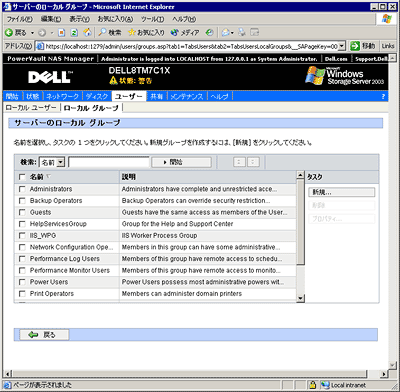Toggle the select-all checkbox in header
400x392 pixels.
(x=22, y=177)
